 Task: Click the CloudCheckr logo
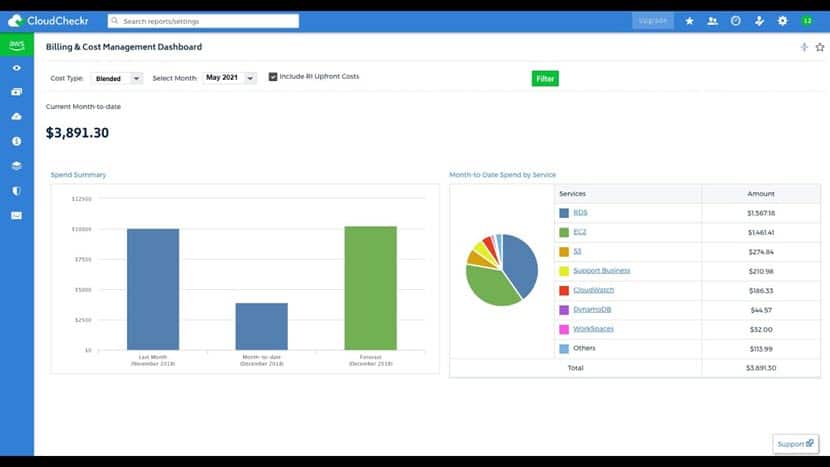coord(48,21)
